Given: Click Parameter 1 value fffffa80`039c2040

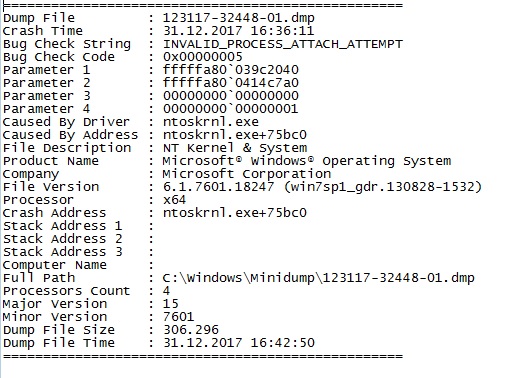Looking at the screenshot, I should click(231, 70).
